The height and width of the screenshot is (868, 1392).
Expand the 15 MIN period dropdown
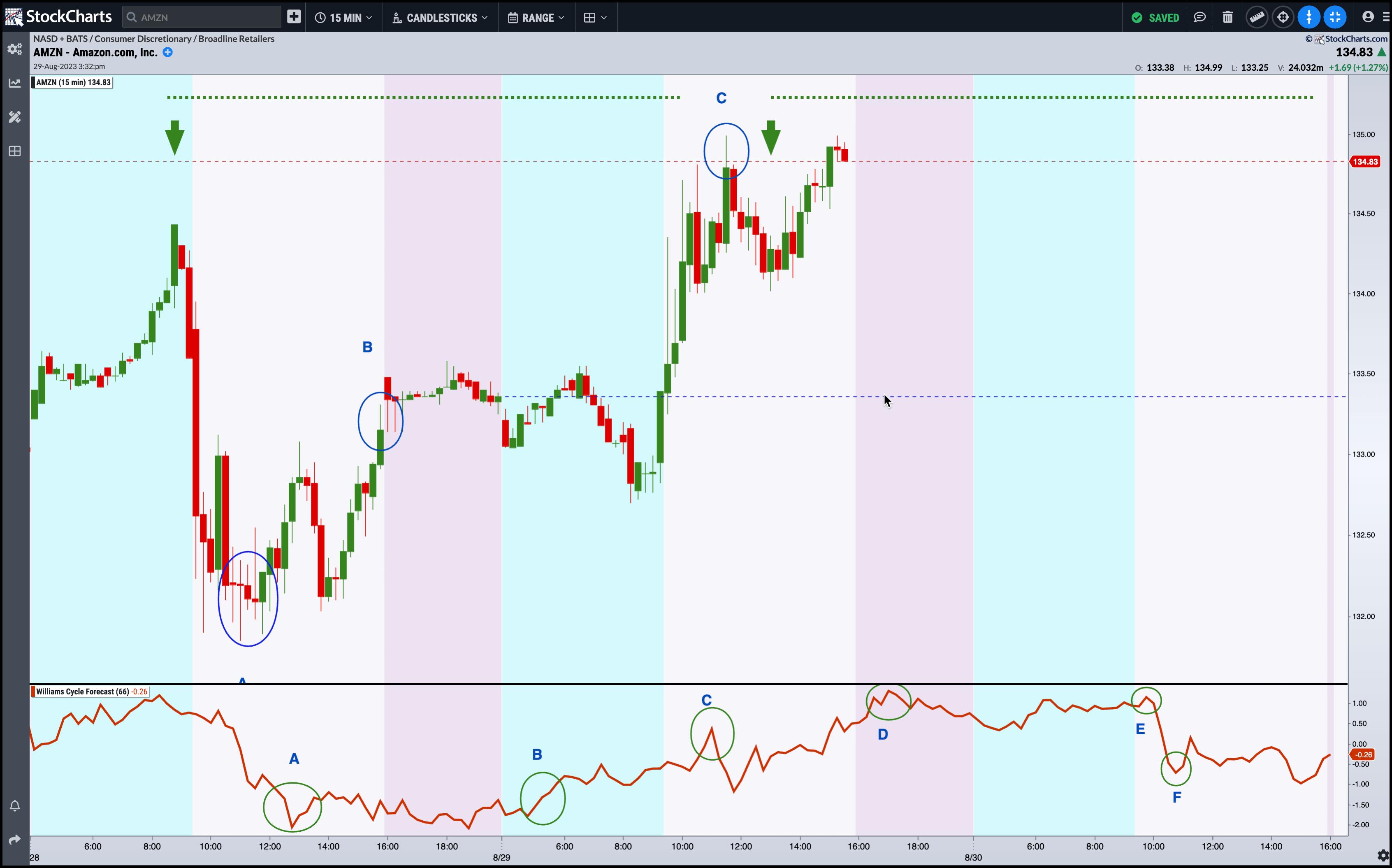point(343,18)
